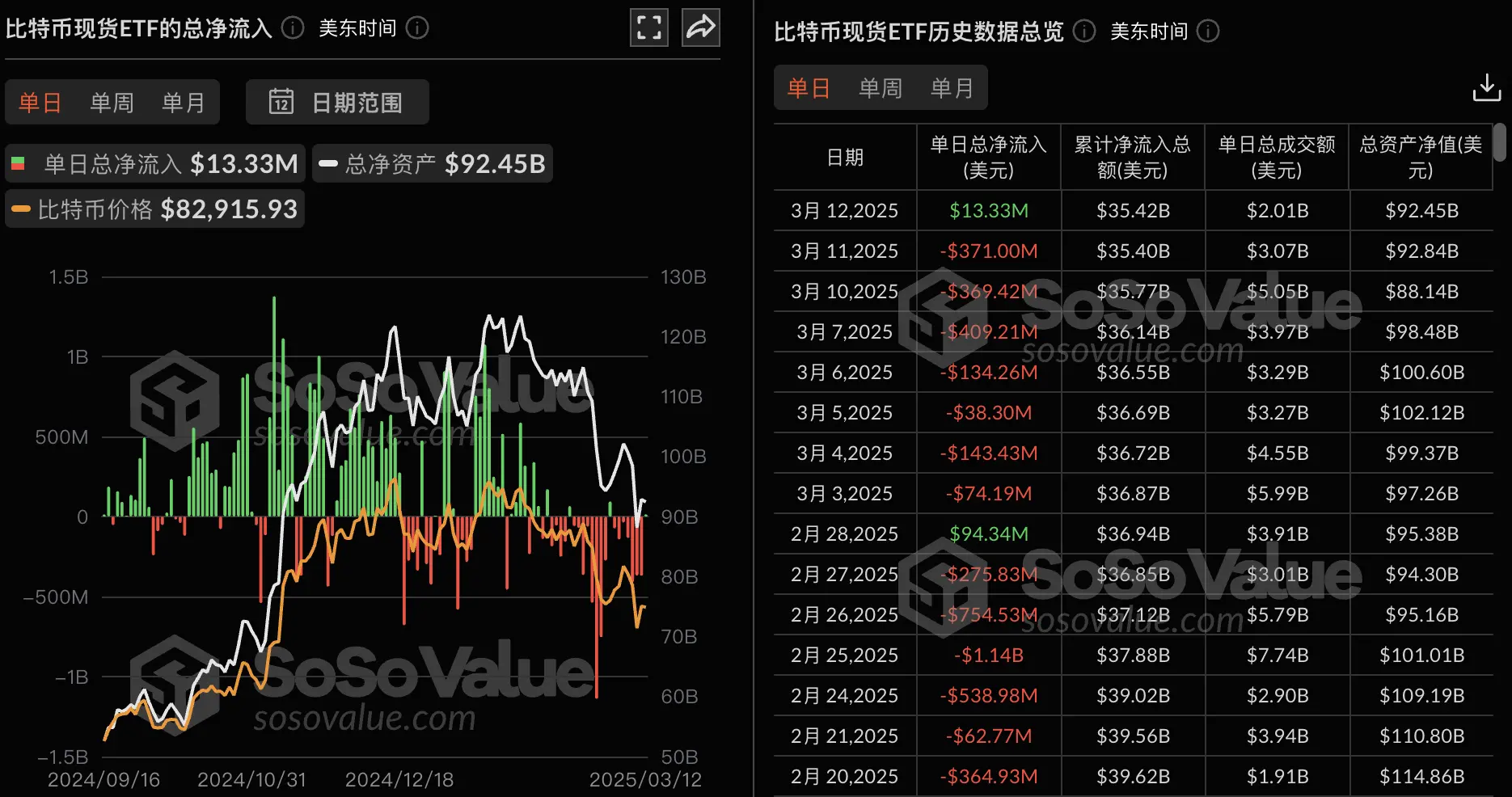Switch table view to 单周
Image resolution: width=1512 pixels, height=797 pixels.
pyautogui.click(x=880, y=88)
